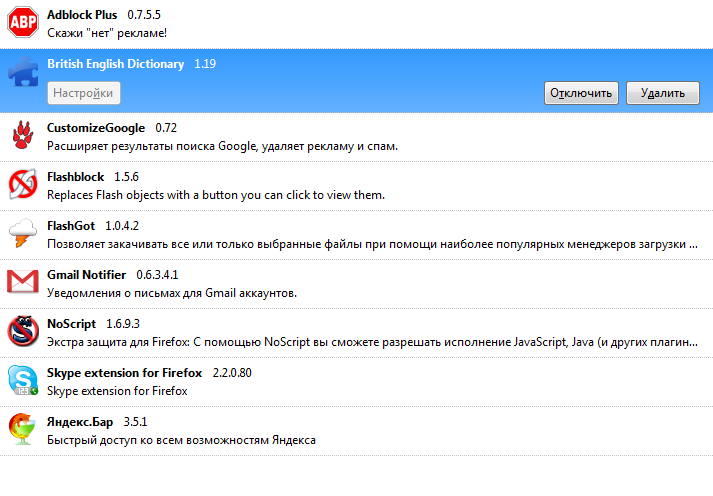This screenshot has height=496, width=713.
Task: Select the Flashblock extension name
Action: (x=75, y=177)
